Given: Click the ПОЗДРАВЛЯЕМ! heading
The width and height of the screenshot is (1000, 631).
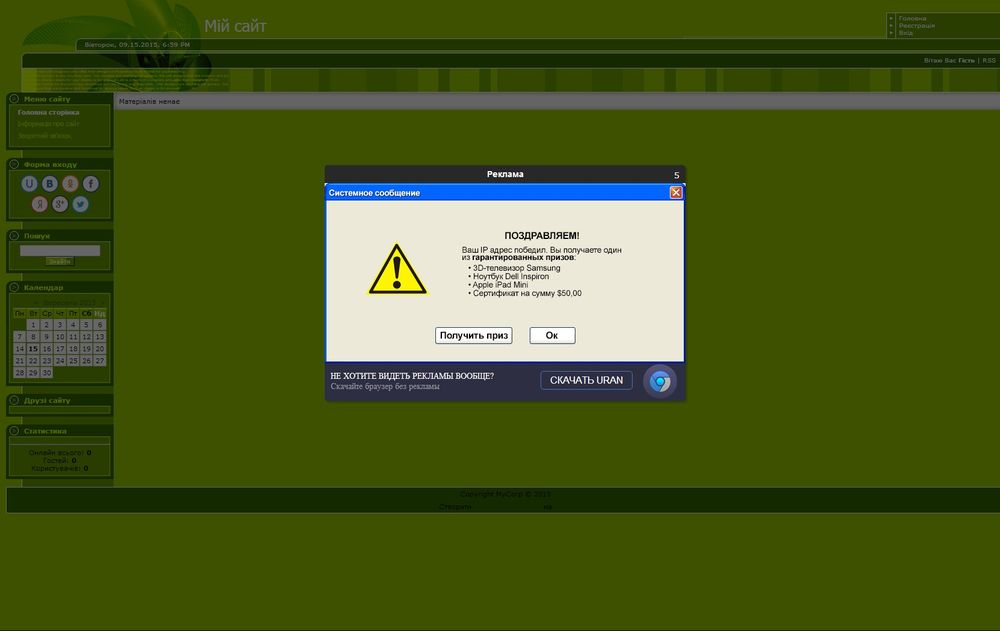Looking at the screenshot, I should click(542, 236).
